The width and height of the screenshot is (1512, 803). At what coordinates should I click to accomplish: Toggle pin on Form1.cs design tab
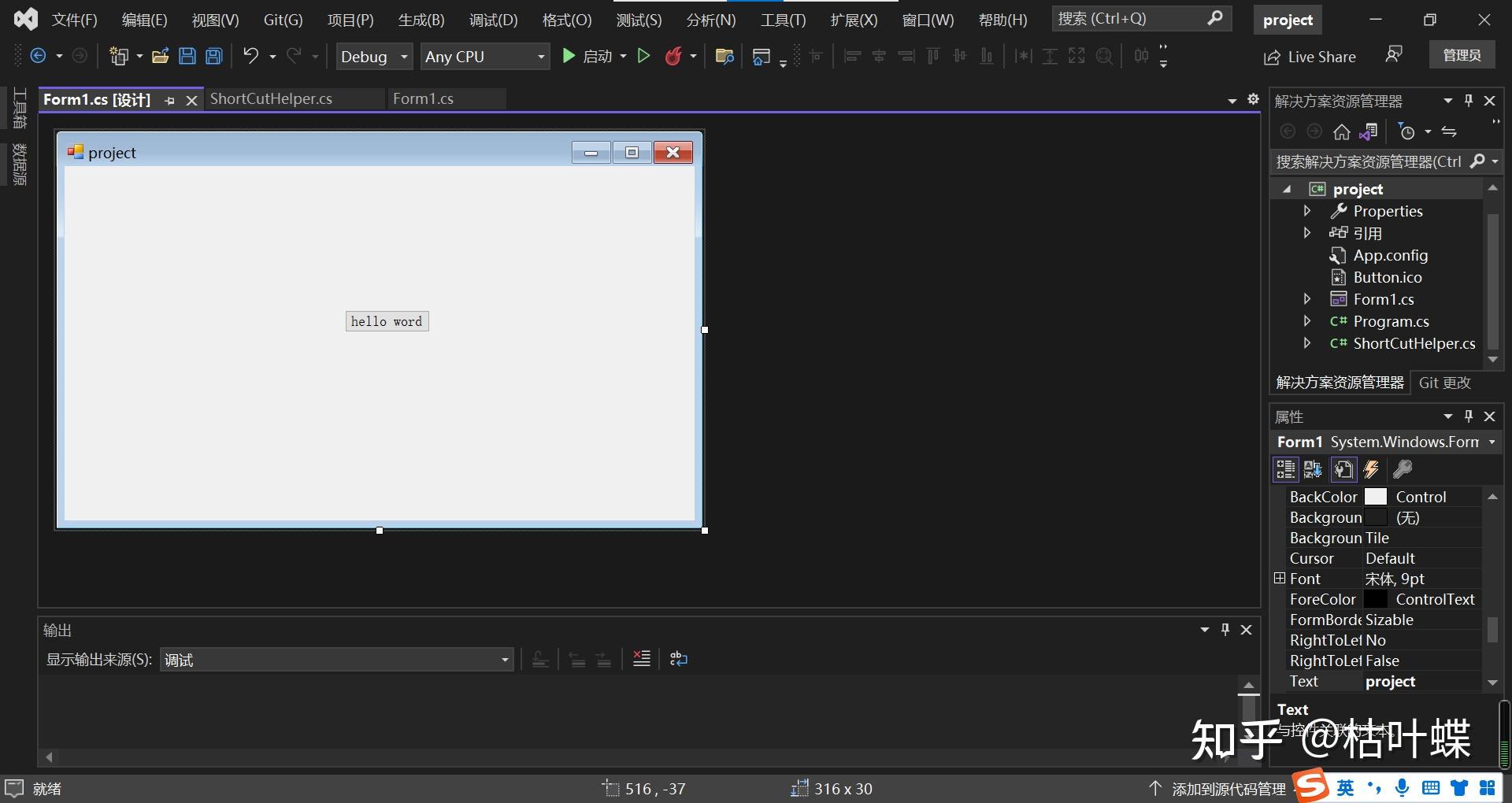pos(170,100)
